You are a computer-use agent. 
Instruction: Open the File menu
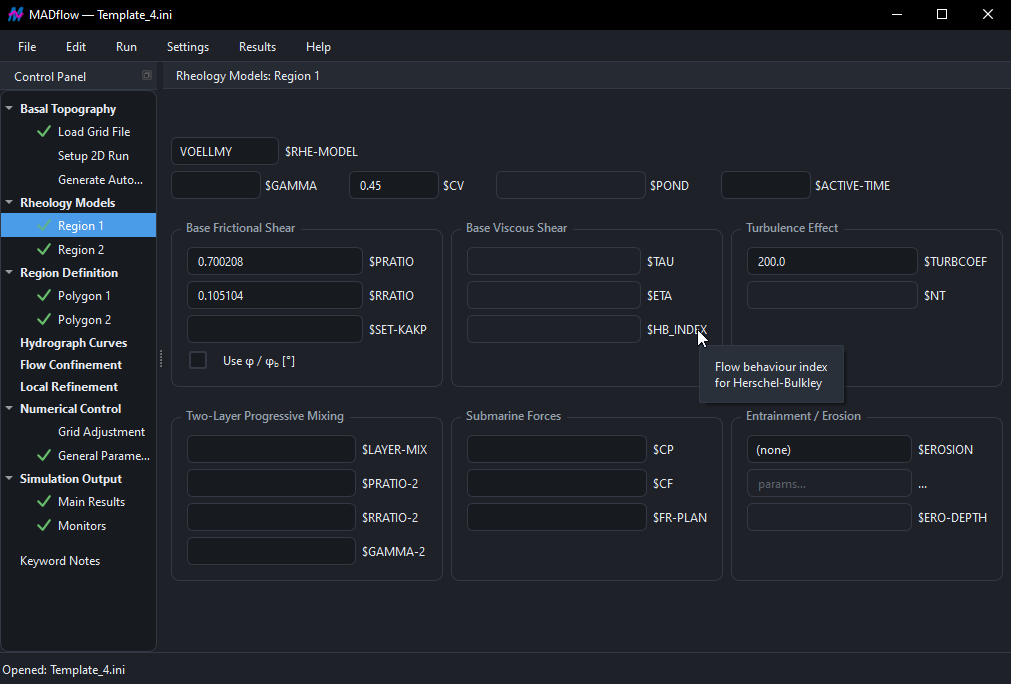coord(27,46)
